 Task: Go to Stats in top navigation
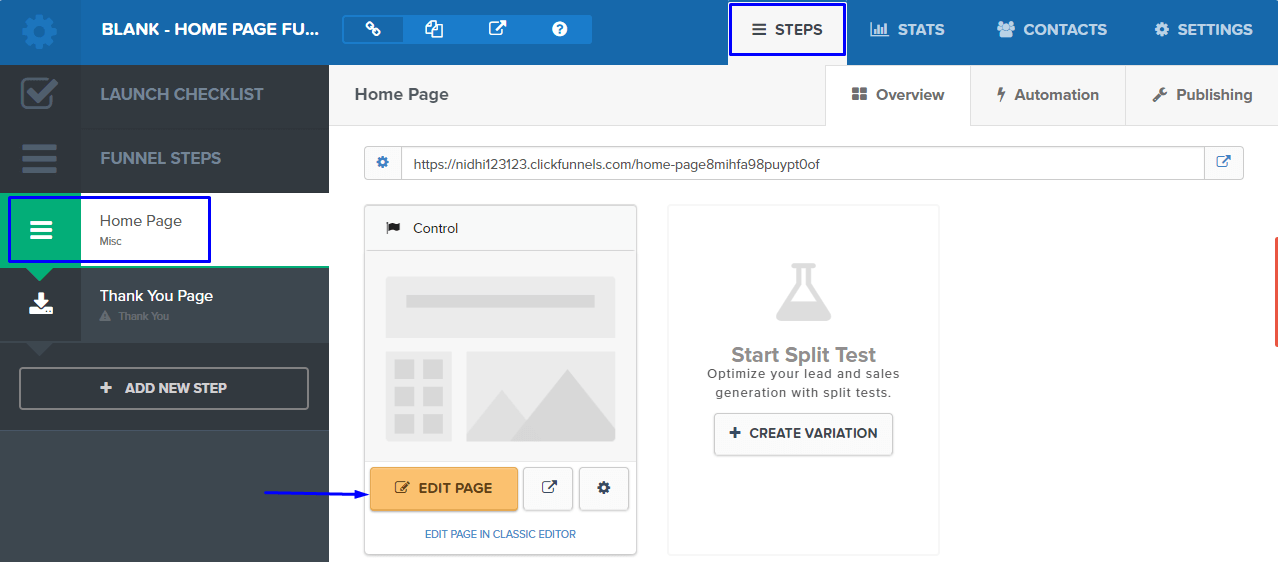(x=907, y=30)
